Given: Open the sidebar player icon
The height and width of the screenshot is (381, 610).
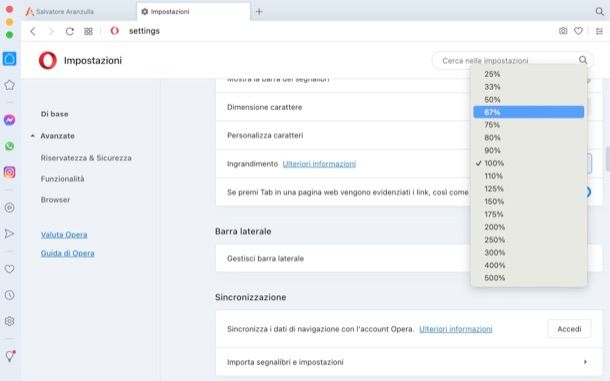Looking at the screenshot, I should (x=9, y=207).
